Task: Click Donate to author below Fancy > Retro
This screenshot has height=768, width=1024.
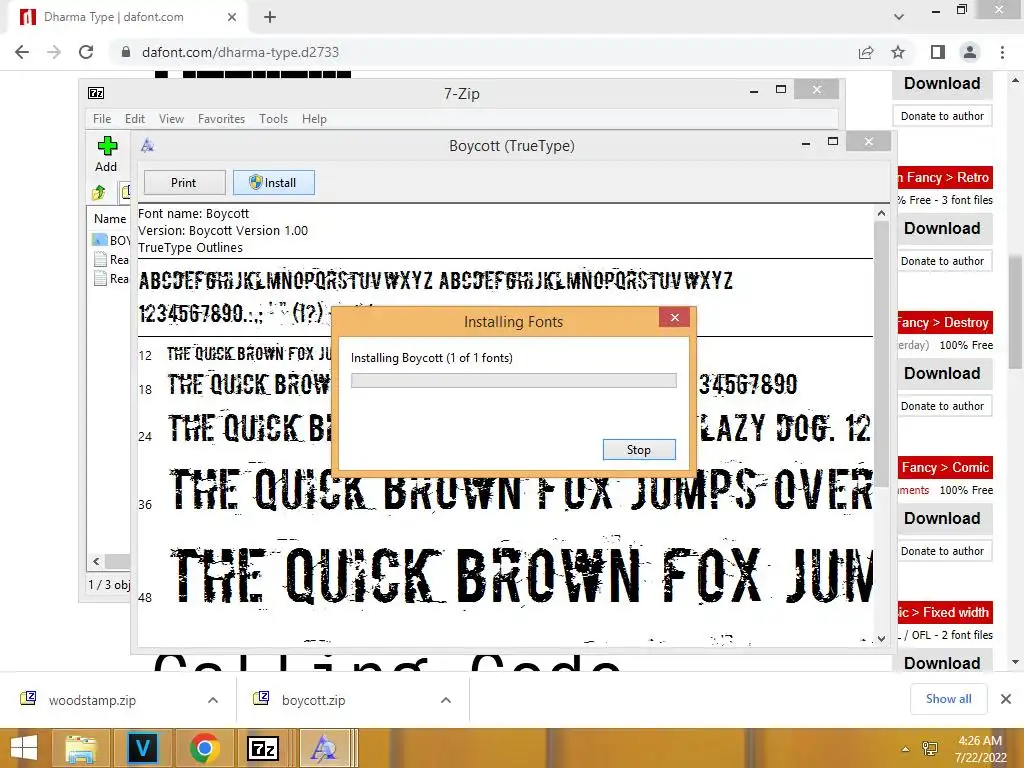Action: (x=942, y=261)
